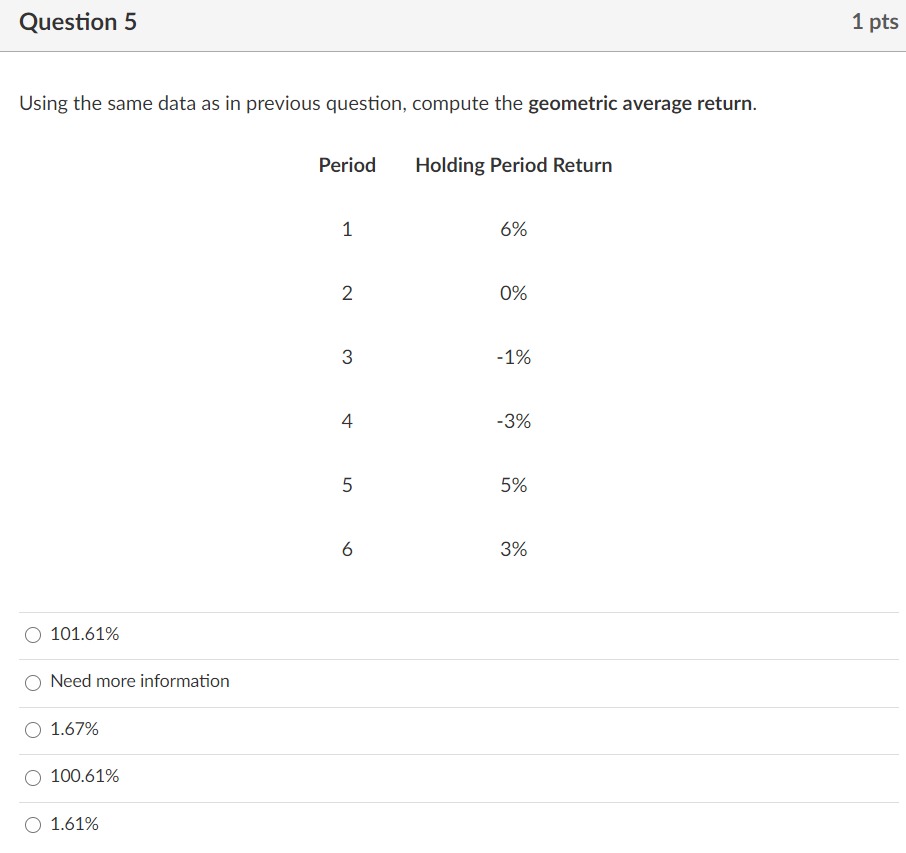Click the Question 5 header text

[79, 21]
